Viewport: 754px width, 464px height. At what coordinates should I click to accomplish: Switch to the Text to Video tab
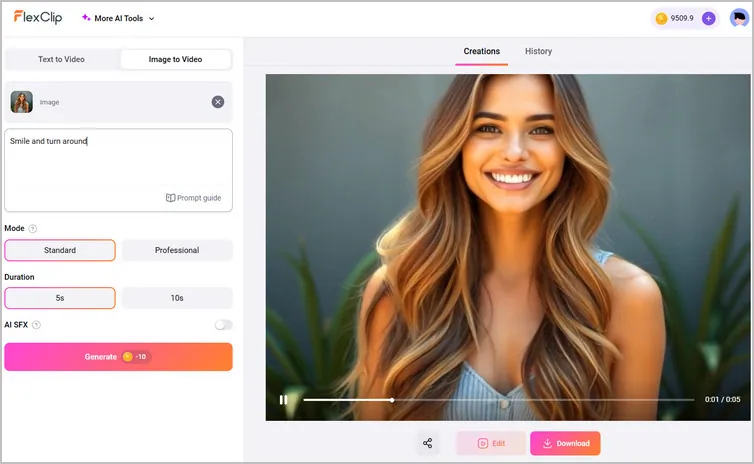click(x=62, y=59)
